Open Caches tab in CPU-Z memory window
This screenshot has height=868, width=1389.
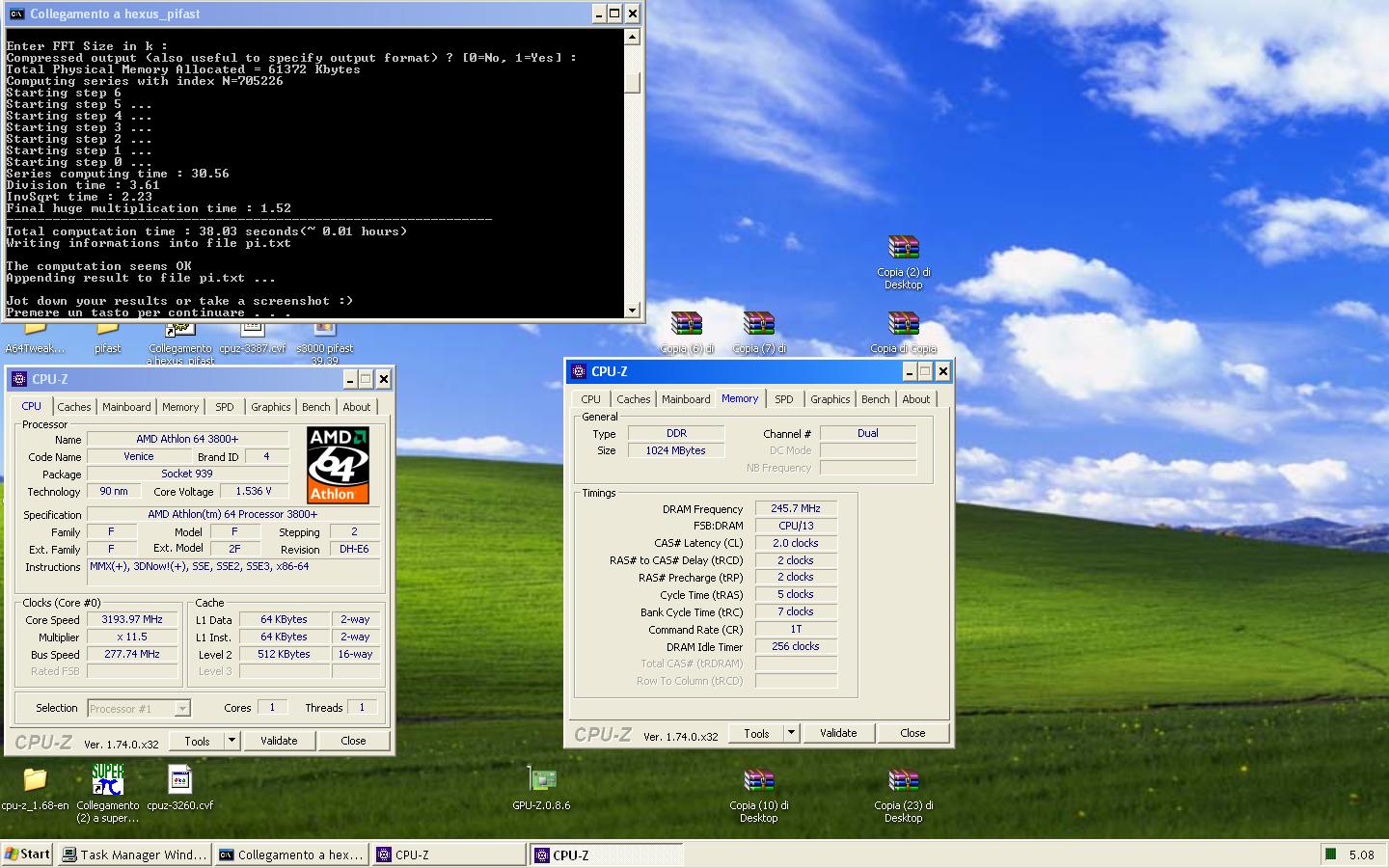pyautogui.click(x=633, y=399)
